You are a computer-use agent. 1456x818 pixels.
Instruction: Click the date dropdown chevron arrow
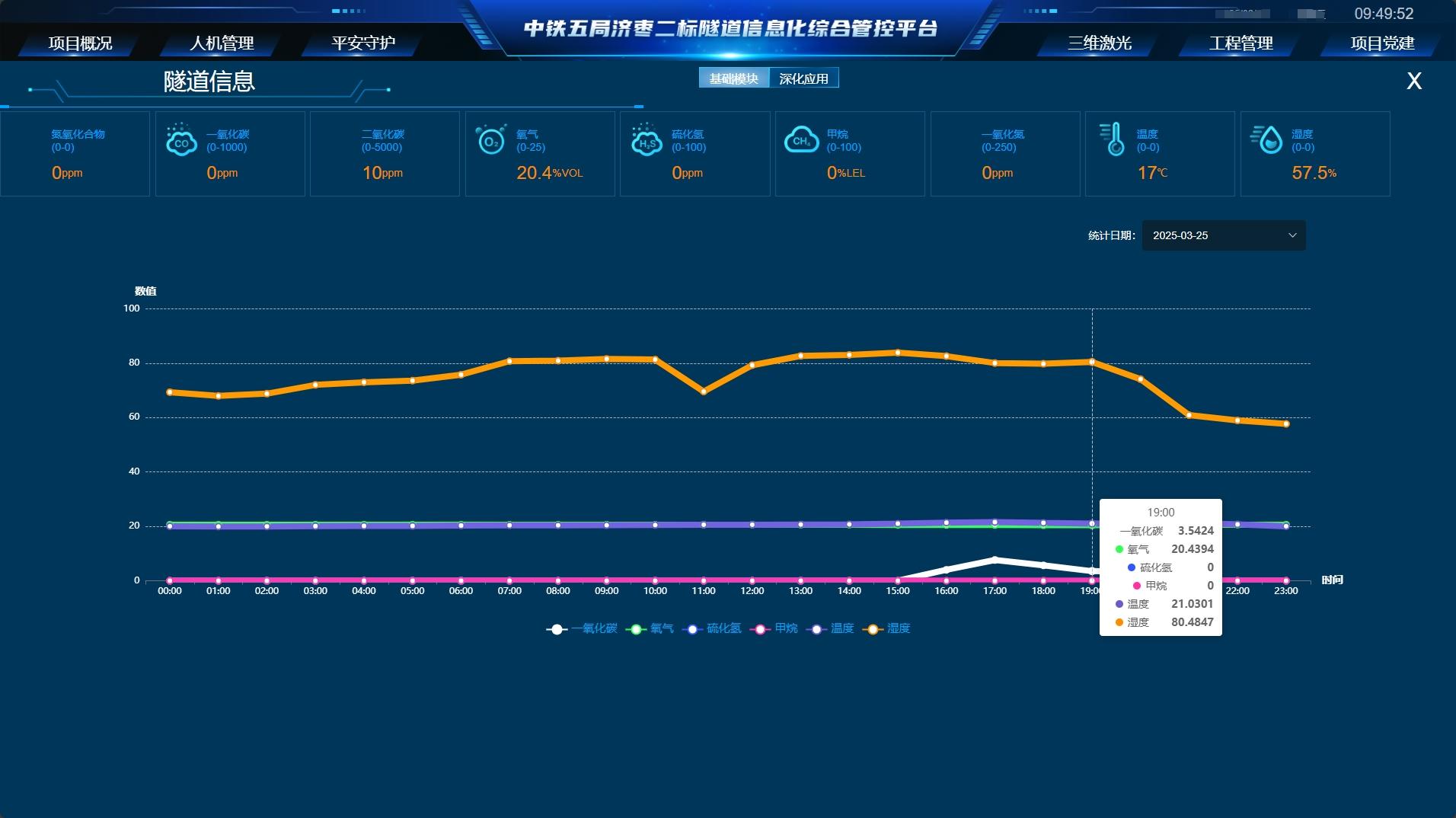pyautogui.click(x=1292, y=235)
